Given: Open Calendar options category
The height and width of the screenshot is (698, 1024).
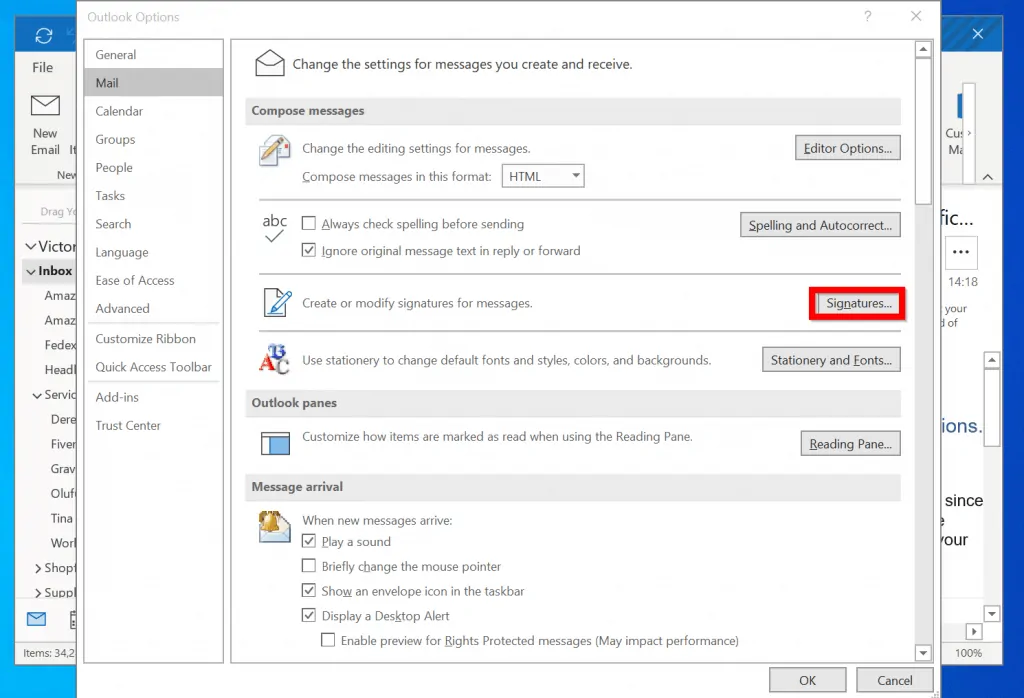Looking at the screenshot, I should (x=154, y=111).
